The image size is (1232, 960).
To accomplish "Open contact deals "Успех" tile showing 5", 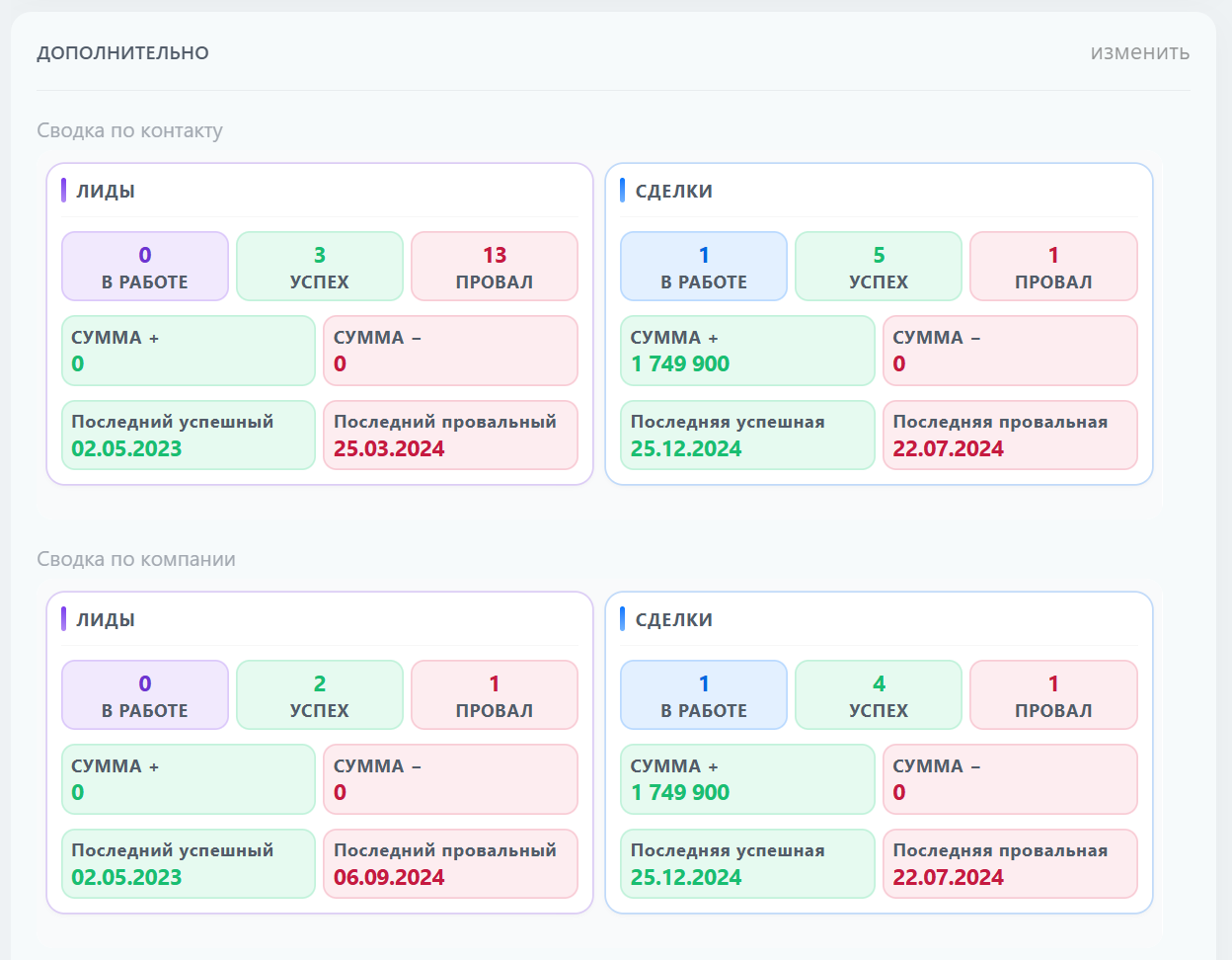I will (878, 267).
